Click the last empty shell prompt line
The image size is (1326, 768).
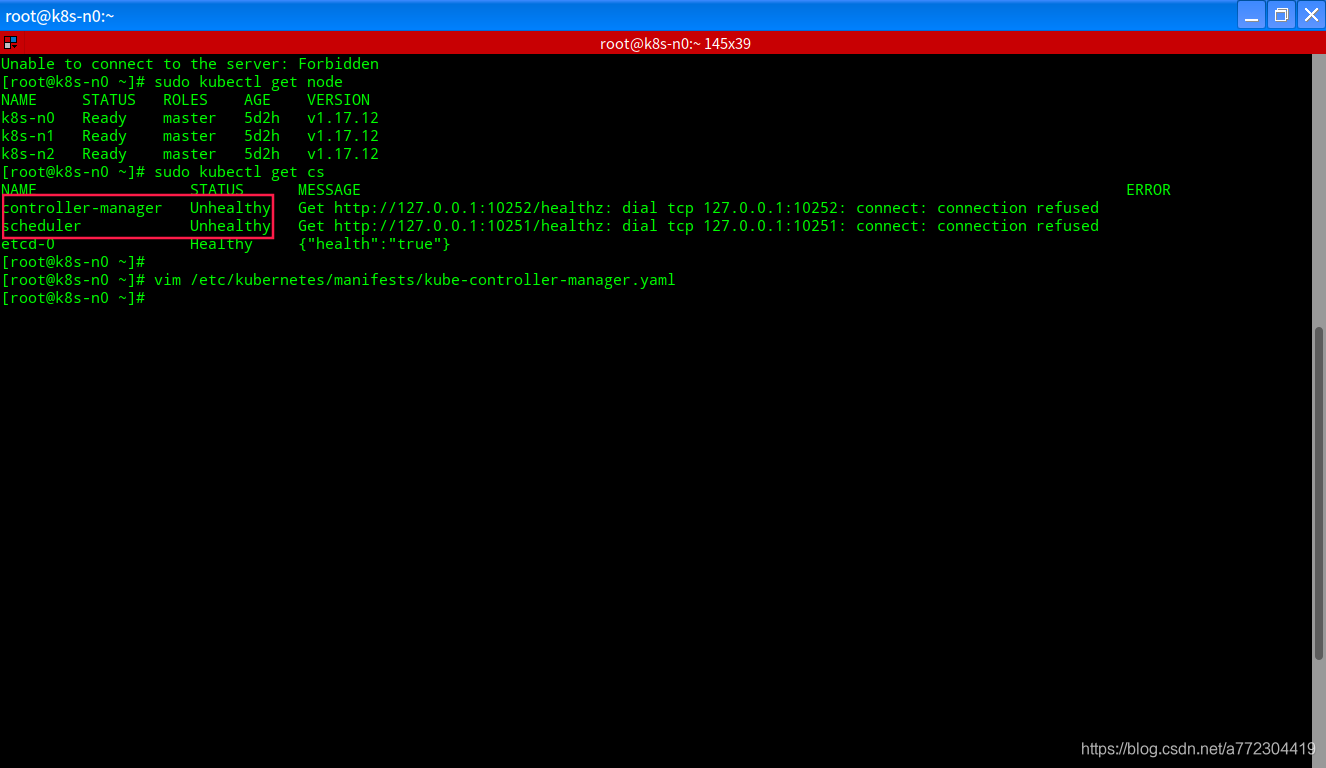pos(73,298)
